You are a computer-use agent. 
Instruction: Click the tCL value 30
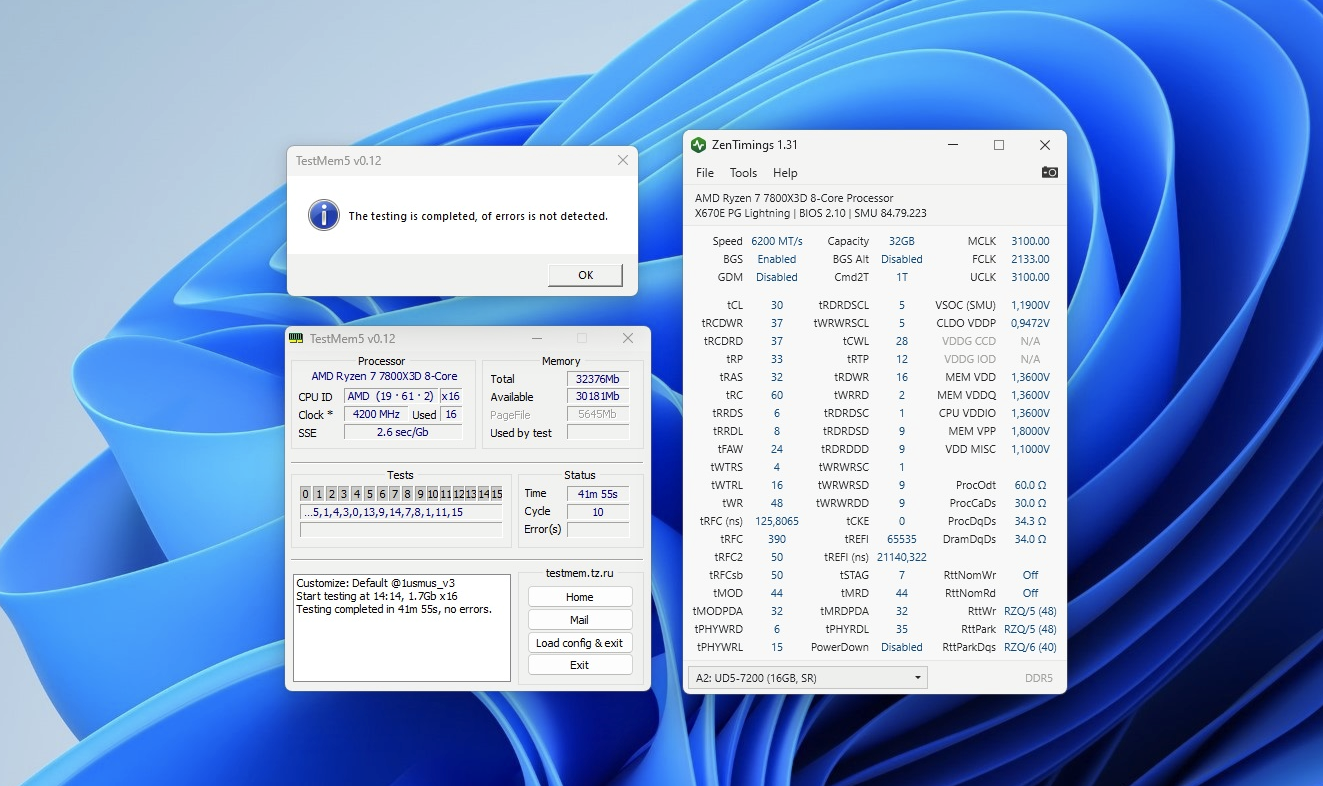(777, 305)
